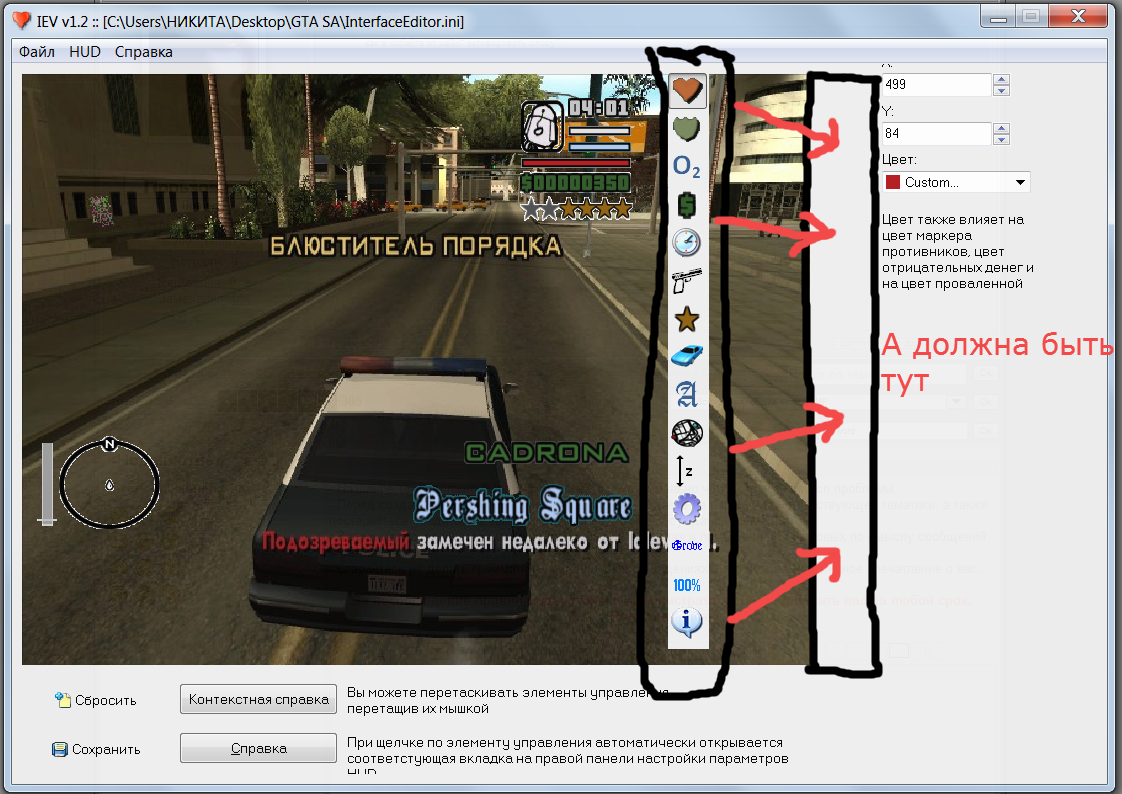
Task: Select the pistol weapon icon
Action: click(x=687, y=281)
